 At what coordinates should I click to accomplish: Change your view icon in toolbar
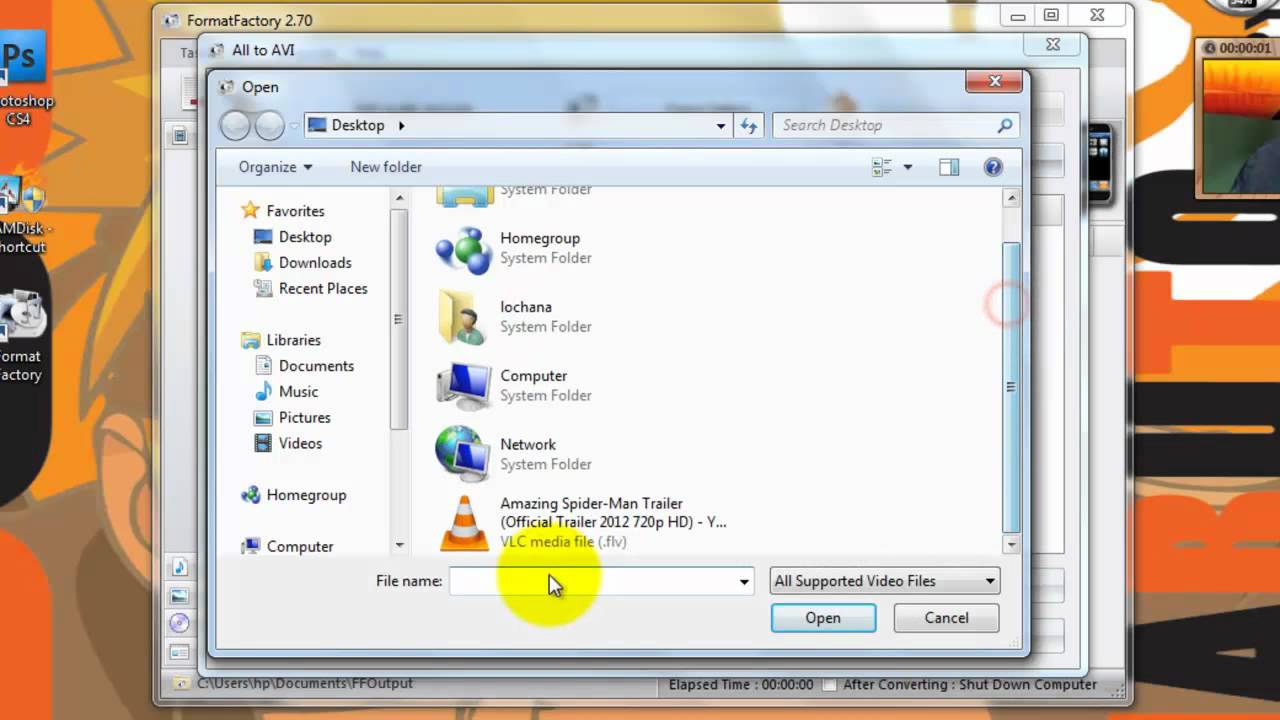click(882, 167)
